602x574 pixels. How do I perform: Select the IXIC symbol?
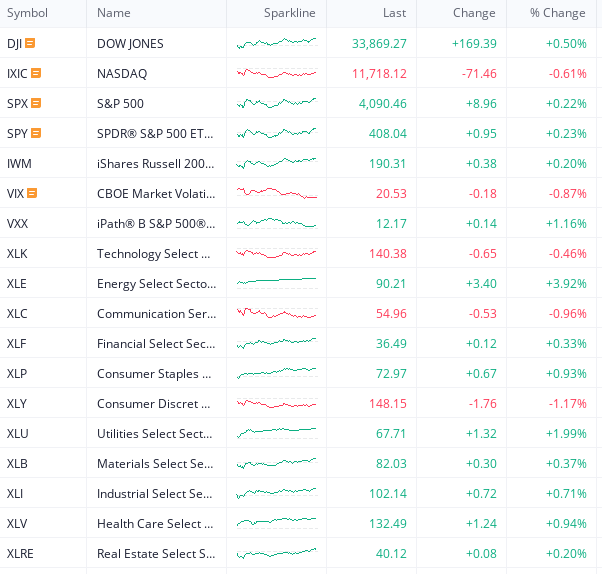point(17,74)
